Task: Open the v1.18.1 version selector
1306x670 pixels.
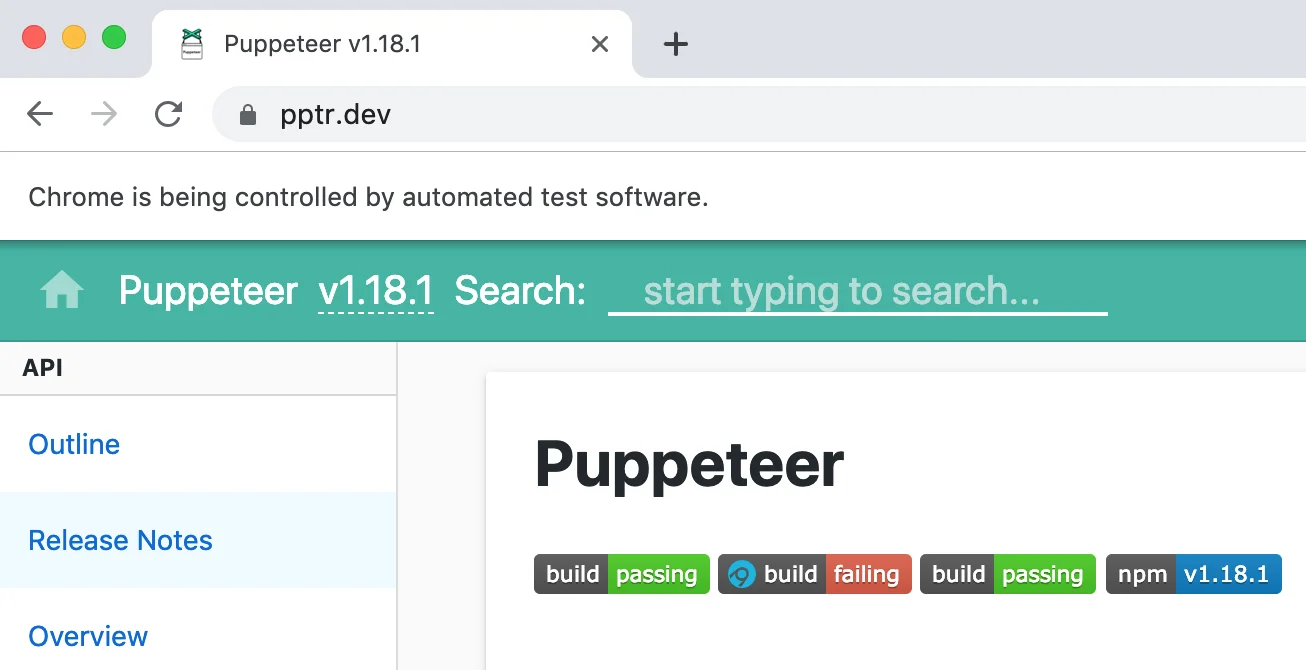Action: point(375,291)
